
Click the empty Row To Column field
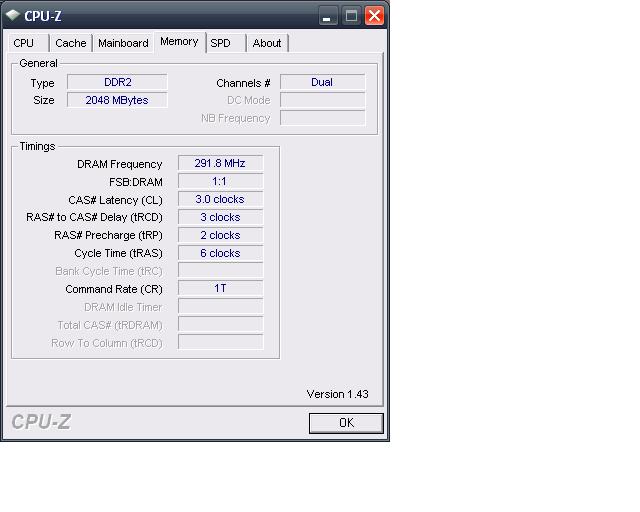[220, 342]
